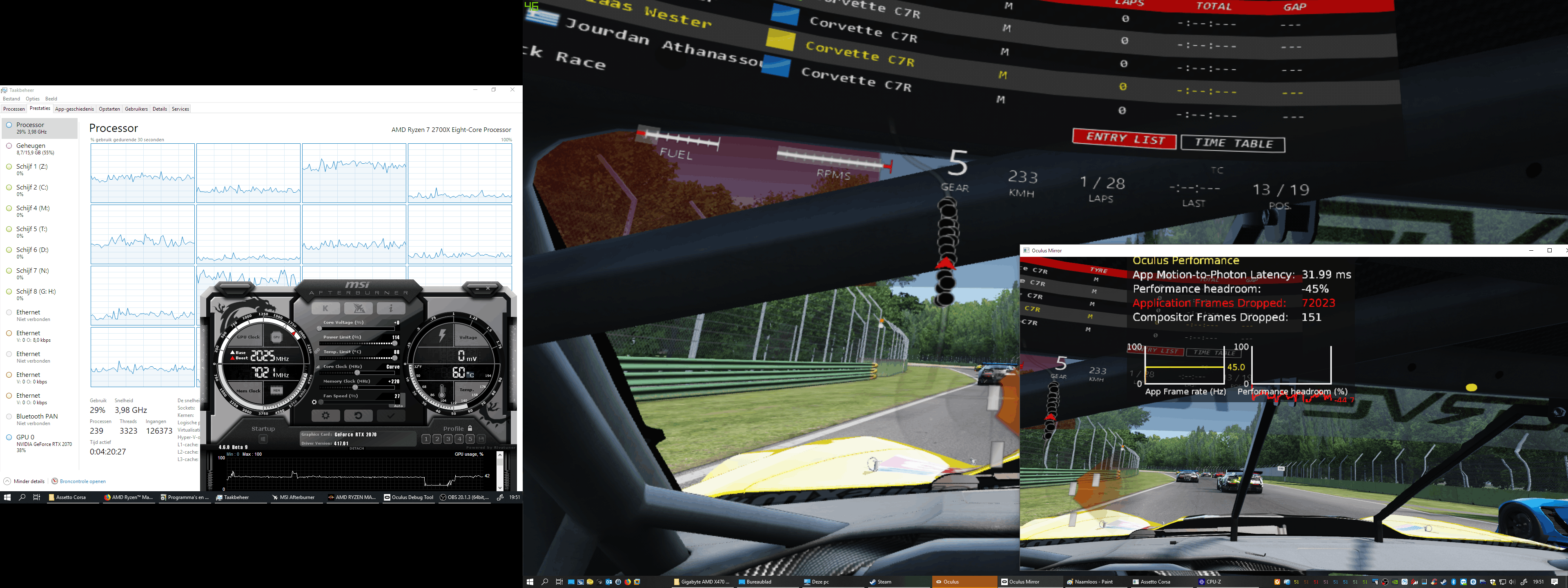Select Schijf 1 (Z:) in sidebar
1568x588 pixels.
coord(40,170)
